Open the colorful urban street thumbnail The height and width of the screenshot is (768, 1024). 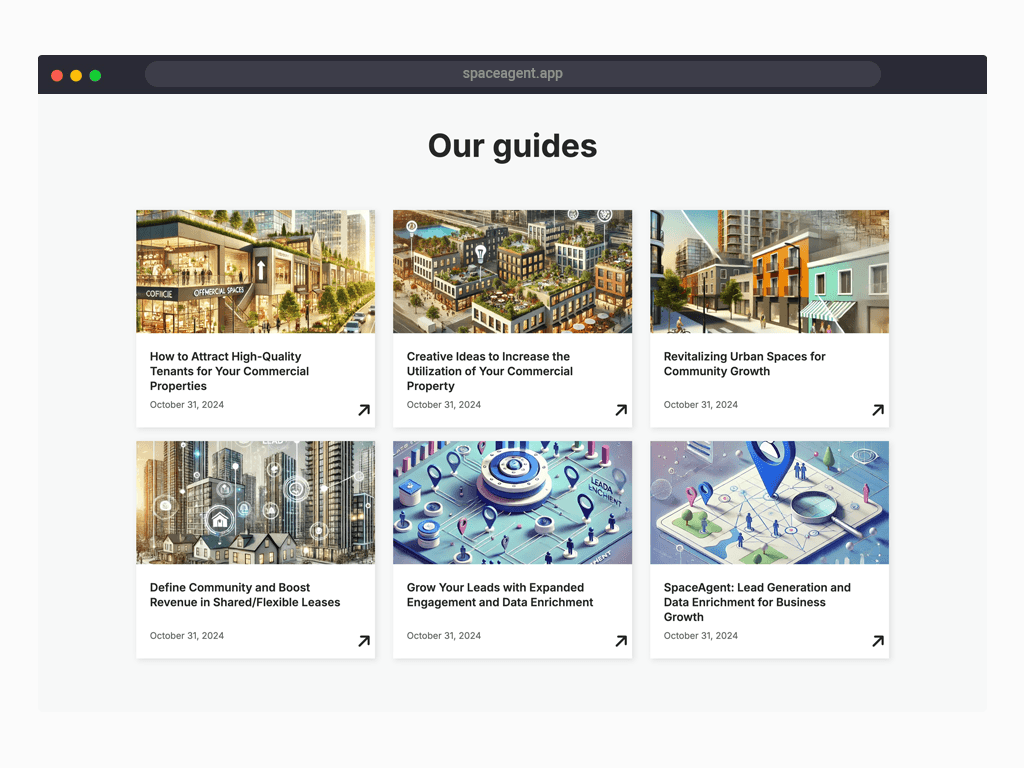(769, 272)
